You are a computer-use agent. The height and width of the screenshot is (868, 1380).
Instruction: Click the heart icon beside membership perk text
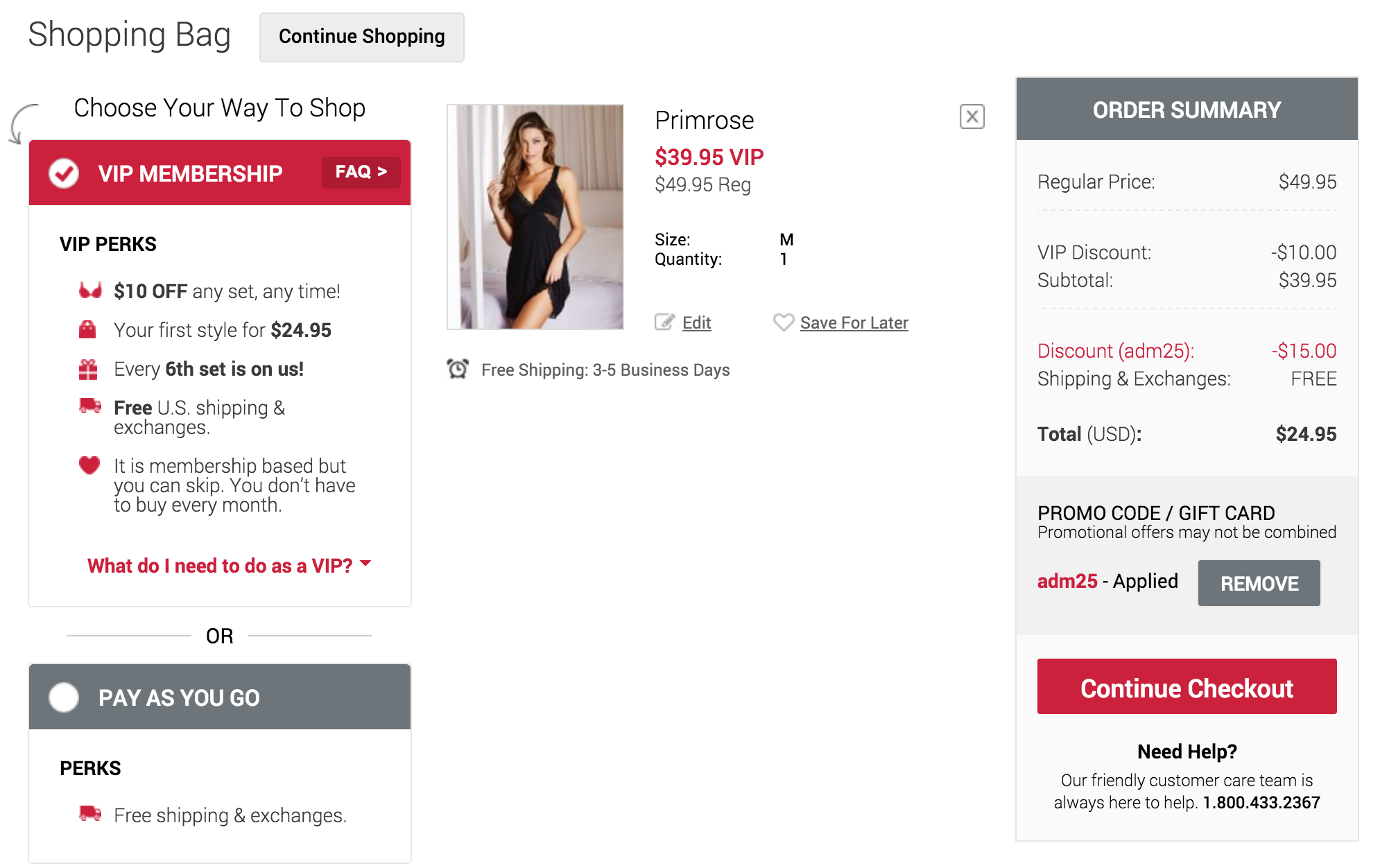(88, 467)
